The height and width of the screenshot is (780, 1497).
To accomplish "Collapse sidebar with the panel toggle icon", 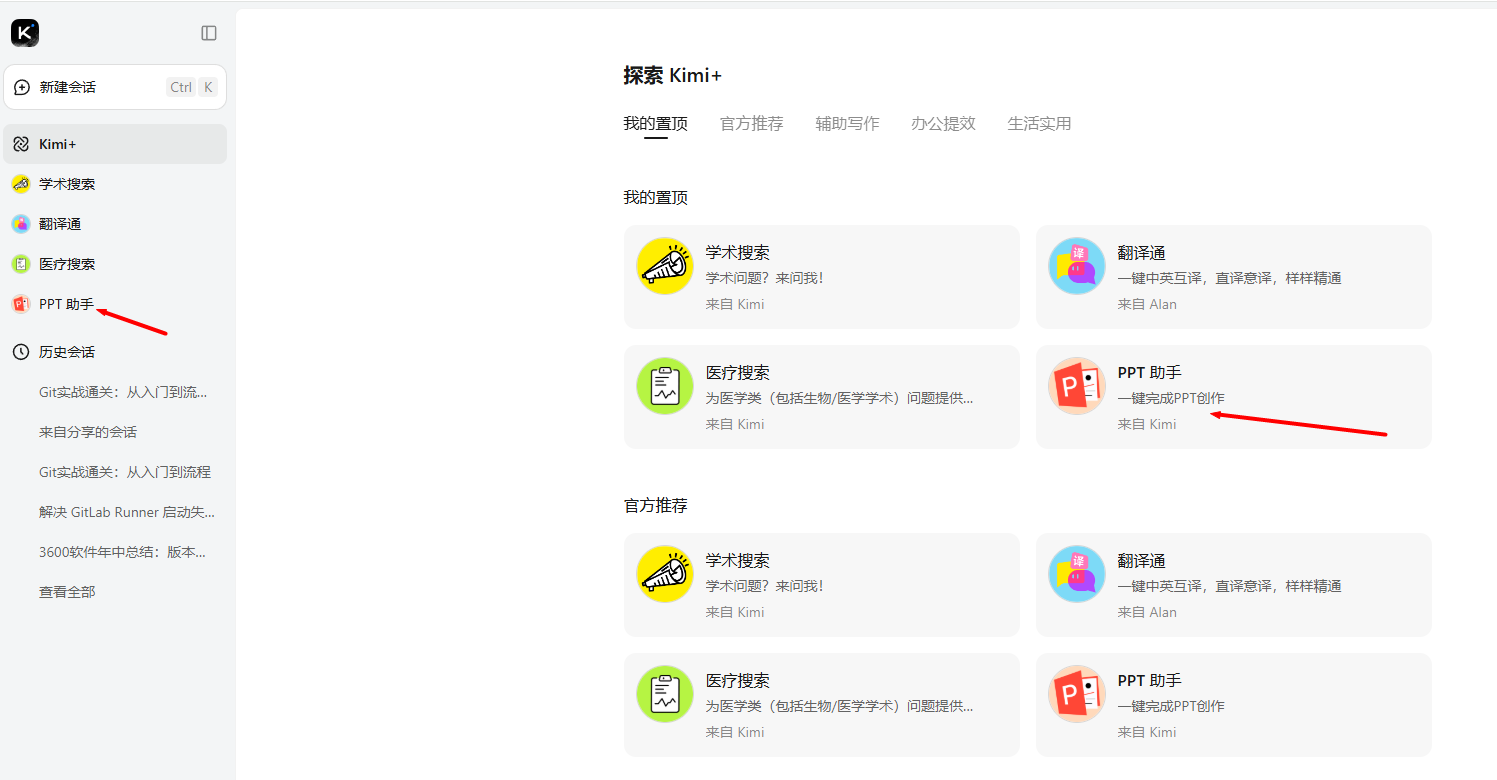I will click(209, 33).
